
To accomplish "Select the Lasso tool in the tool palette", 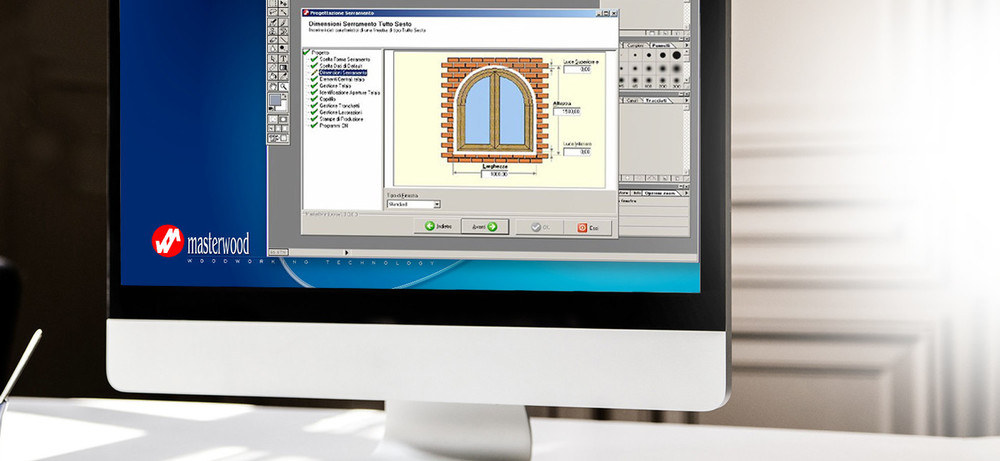I will pyautogui.click(x=272, y=11).
